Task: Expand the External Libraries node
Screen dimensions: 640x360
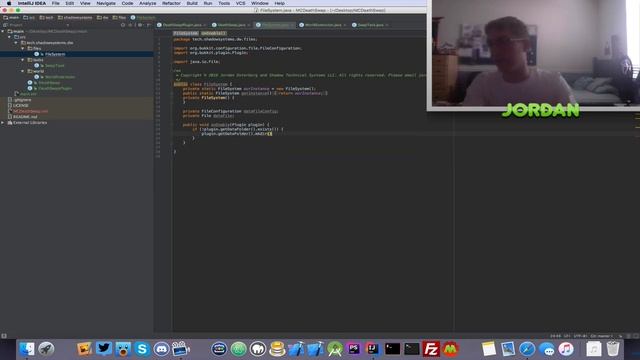Action: [x=3, y=122]
